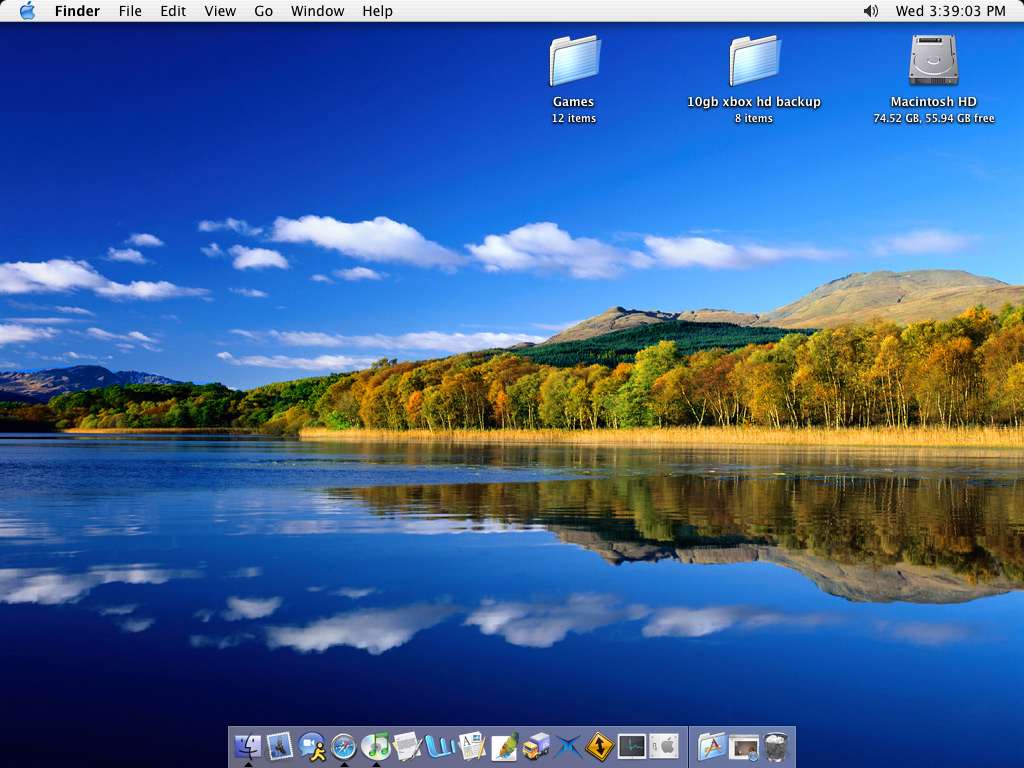1024x768 pixels.
Task: Open the Go menu
Action: click(263, 11)
